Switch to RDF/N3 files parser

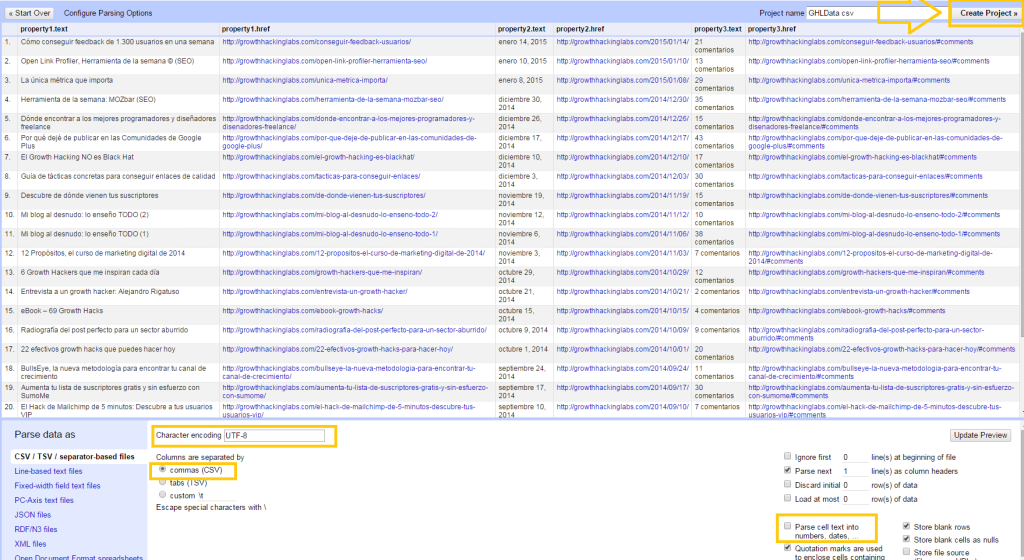point(36,529)
